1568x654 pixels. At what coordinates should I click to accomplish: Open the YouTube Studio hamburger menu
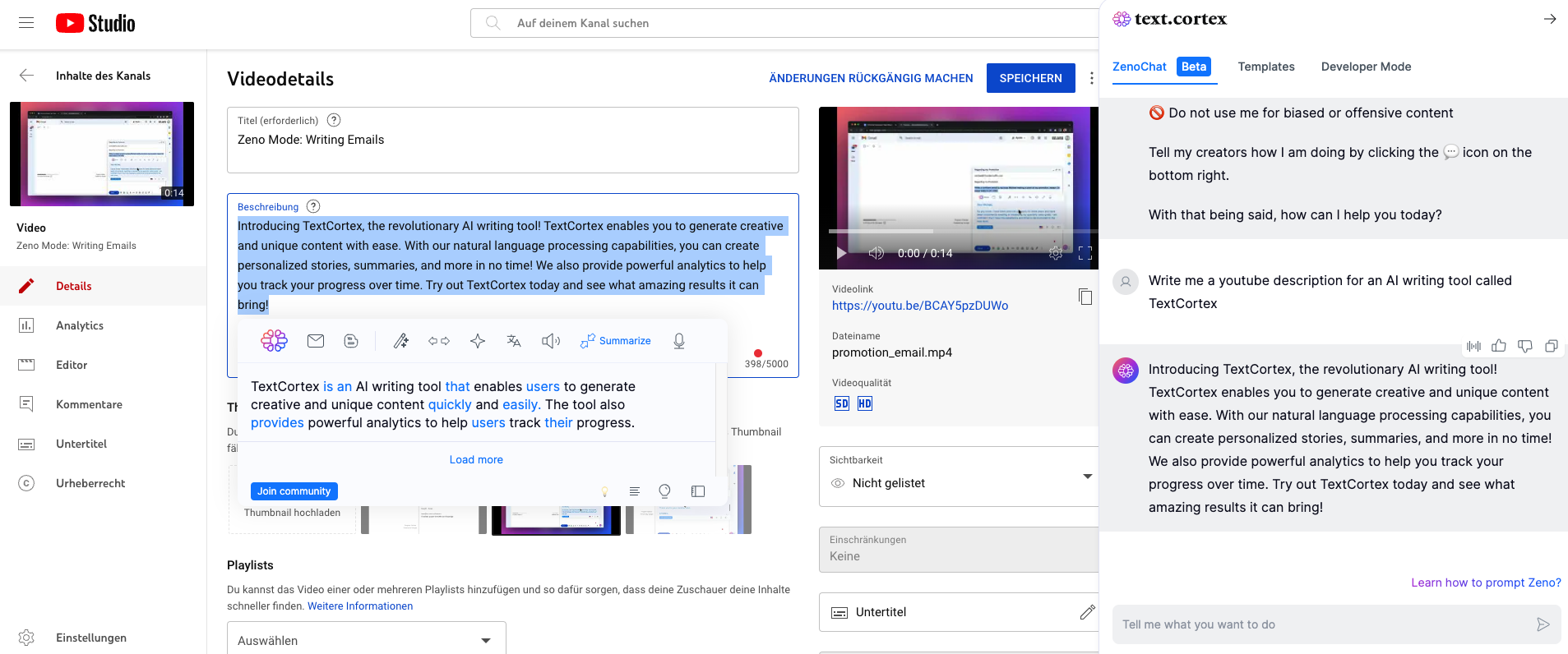[26, 23]
